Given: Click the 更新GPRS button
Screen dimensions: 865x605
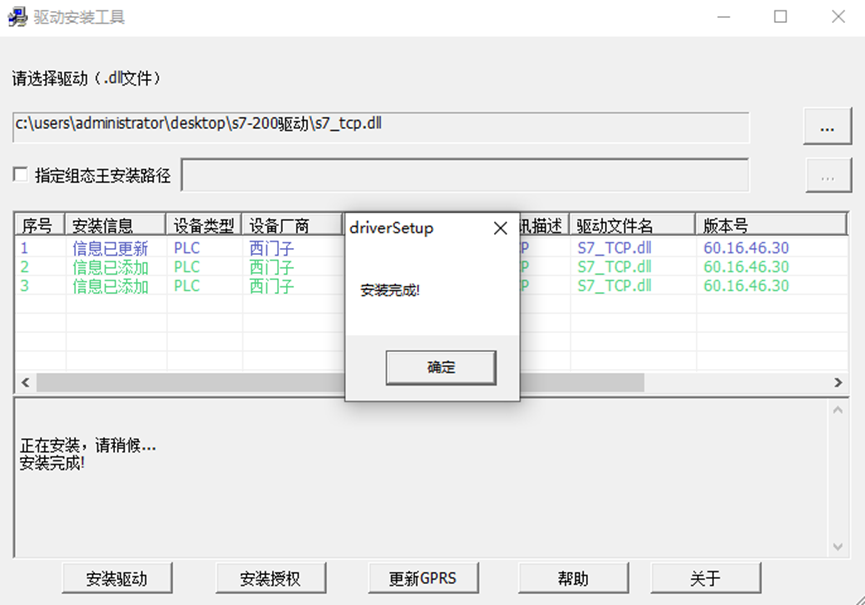Looking at the screenshot, I should [x=423, y=578].
